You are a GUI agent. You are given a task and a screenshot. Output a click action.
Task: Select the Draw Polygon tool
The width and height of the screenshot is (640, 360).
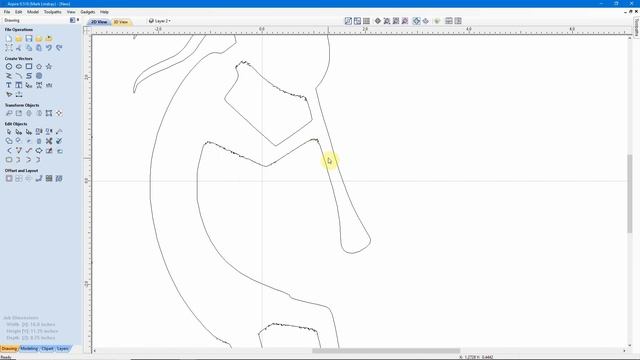click(39, 67)
